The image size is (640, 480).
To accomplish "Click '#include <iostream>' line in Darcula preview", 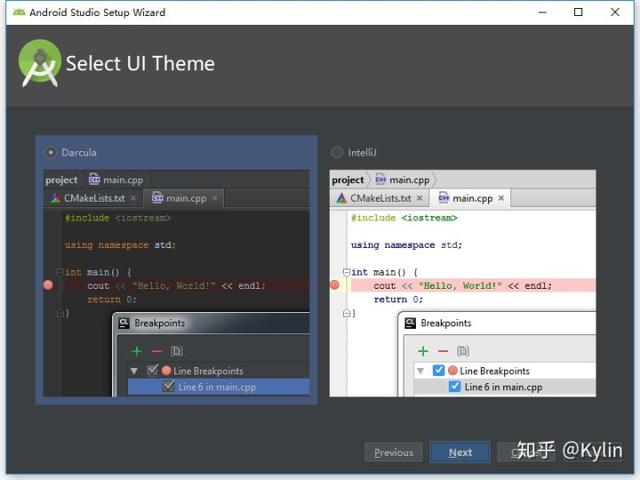I will pyautogui.click(x=118, y=218).
